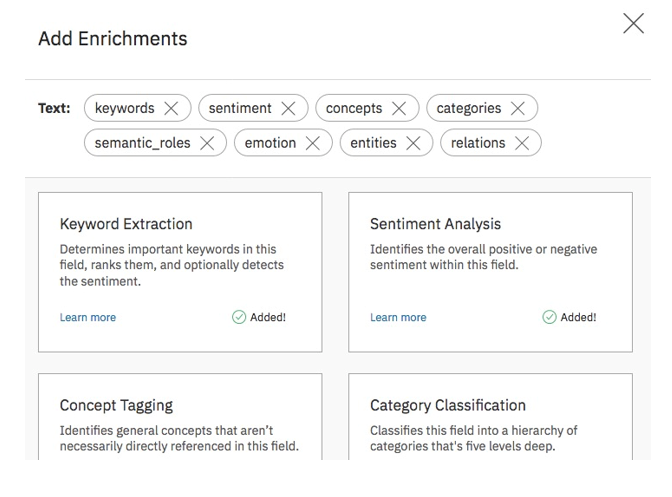672x497 pixels.
Task: Remove the keywords enrichment tag
Action: pyautogui.click(x=171, y=108)
